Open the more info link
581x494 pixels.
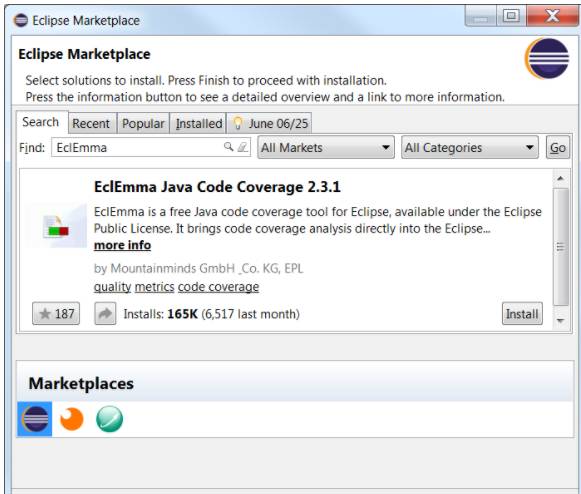[122, 245]
